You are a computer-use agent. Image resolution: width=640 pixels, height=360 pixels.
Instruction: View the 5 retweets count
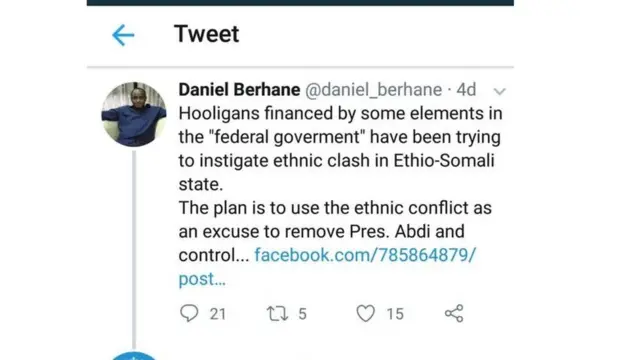(302, 314)
